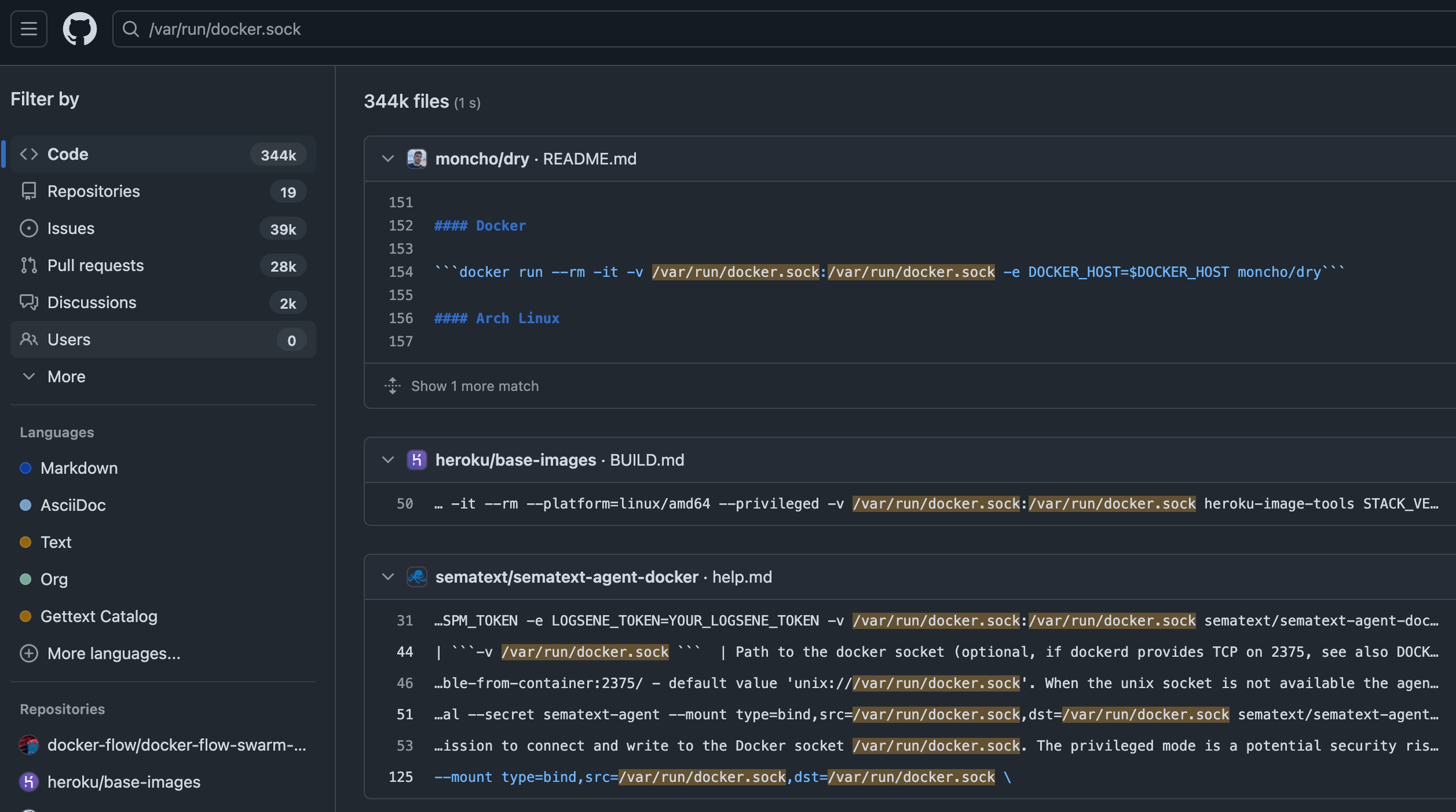Open line 50 in heroku BUILD.md

[x=405, y=503]
